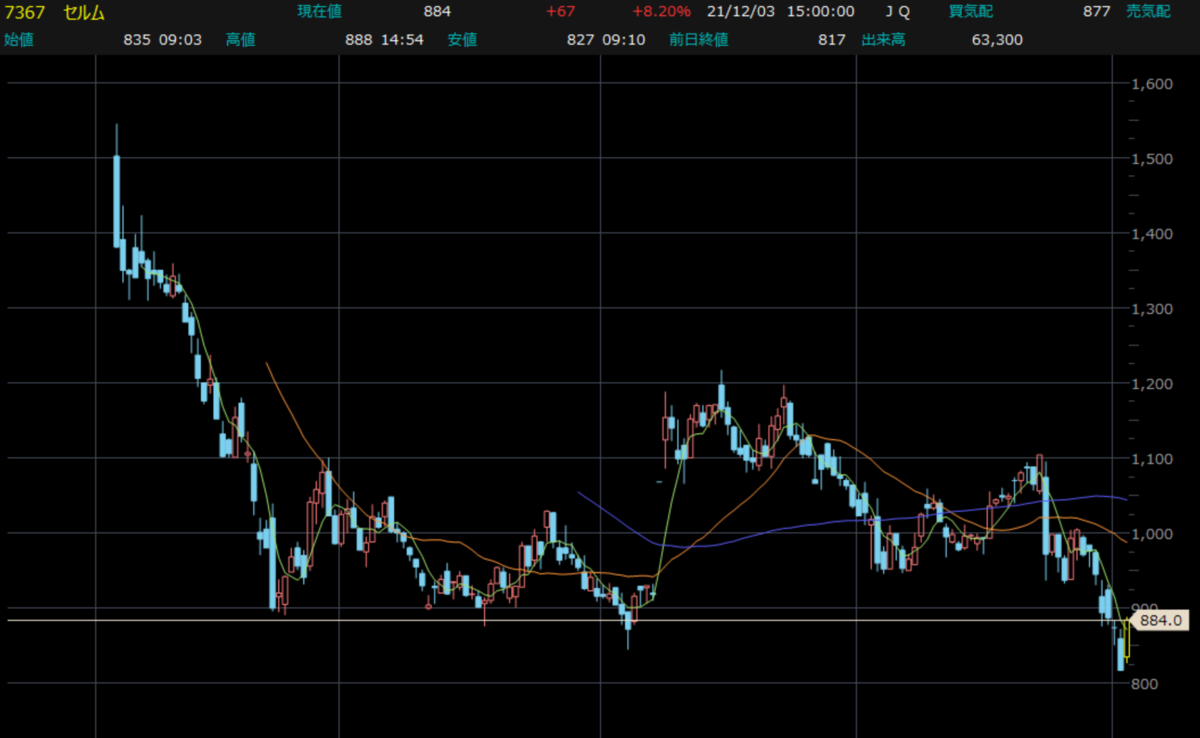Click the 買気配 label
This screenshot has width=1200, height=738.
coord(970,12)
